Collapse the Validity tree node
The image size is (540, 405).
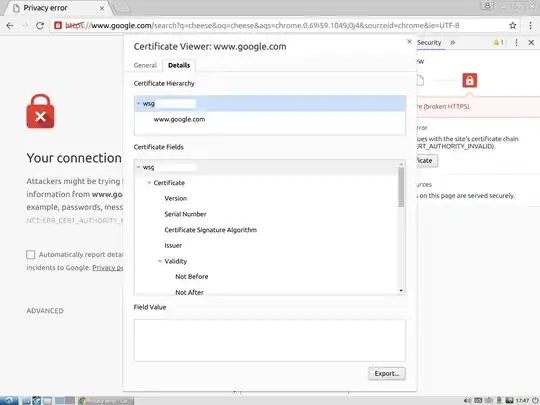click(160, 261)
